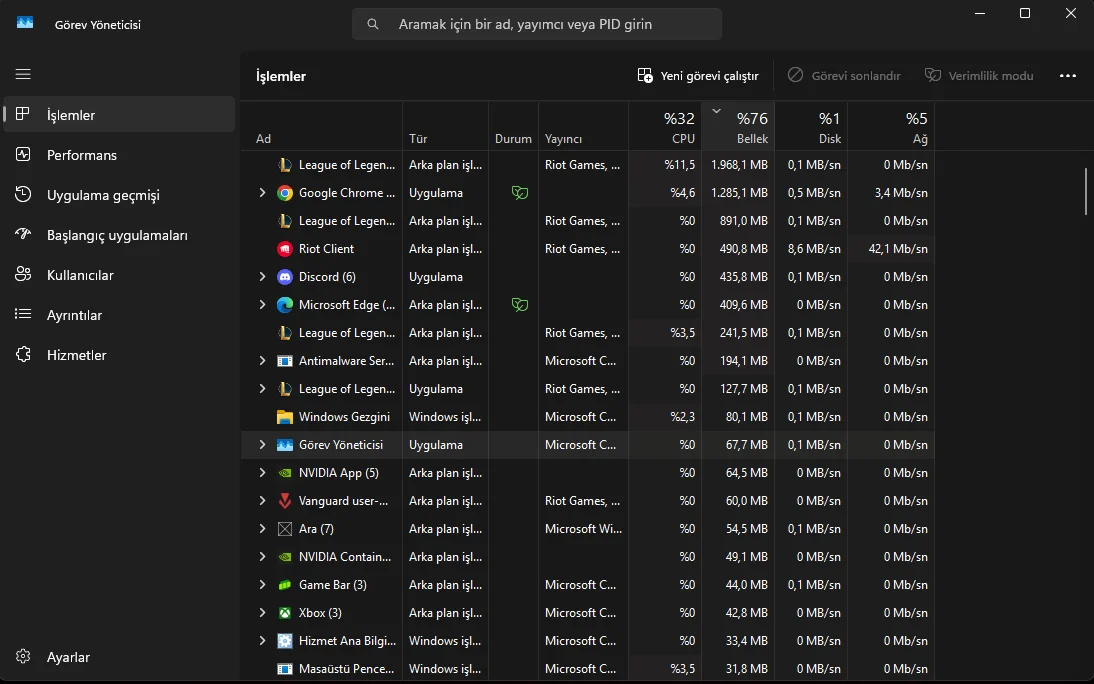Switch to the Performans page

[x=119, y=155]
